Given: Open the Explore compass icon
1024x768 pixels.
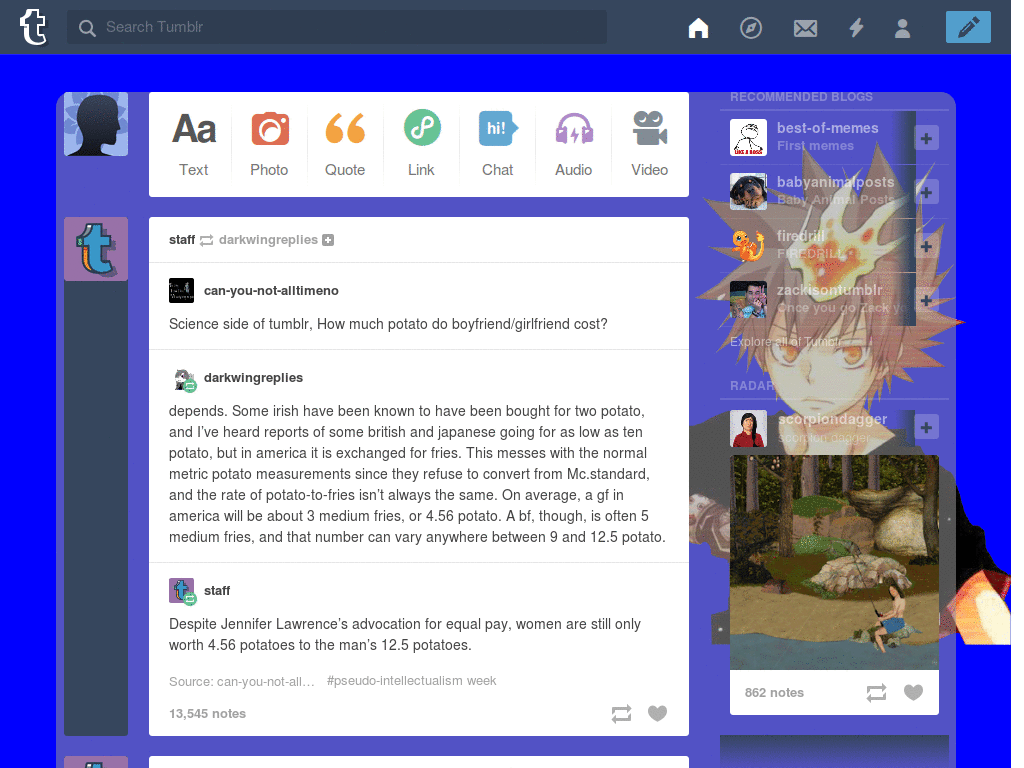Looking at the screenshot, I should [751, 27].
